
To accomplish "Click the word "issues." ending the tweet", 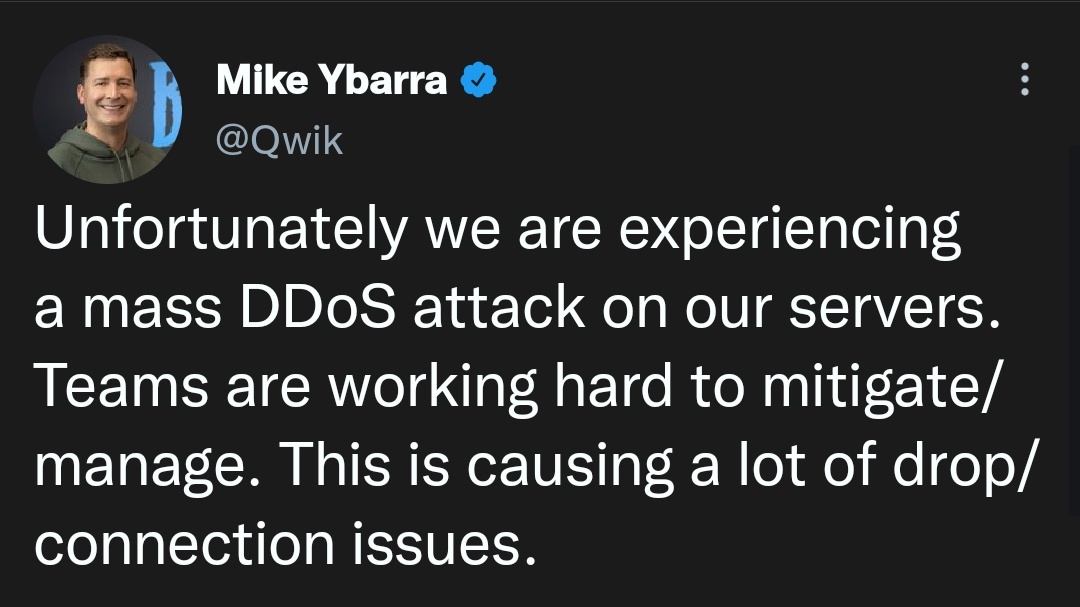I will click(x=445, y=544).
